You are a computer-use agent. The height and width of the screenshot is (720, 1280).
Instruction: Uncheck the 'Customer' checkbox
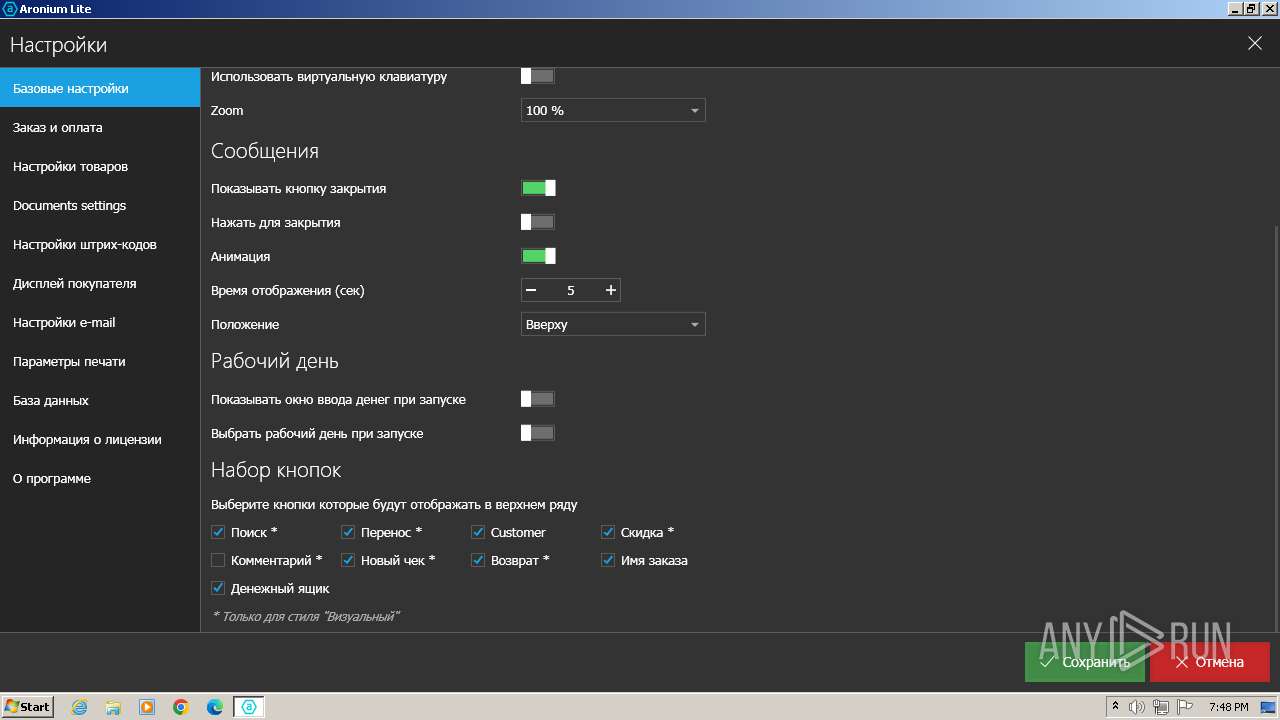pos(478,532)
